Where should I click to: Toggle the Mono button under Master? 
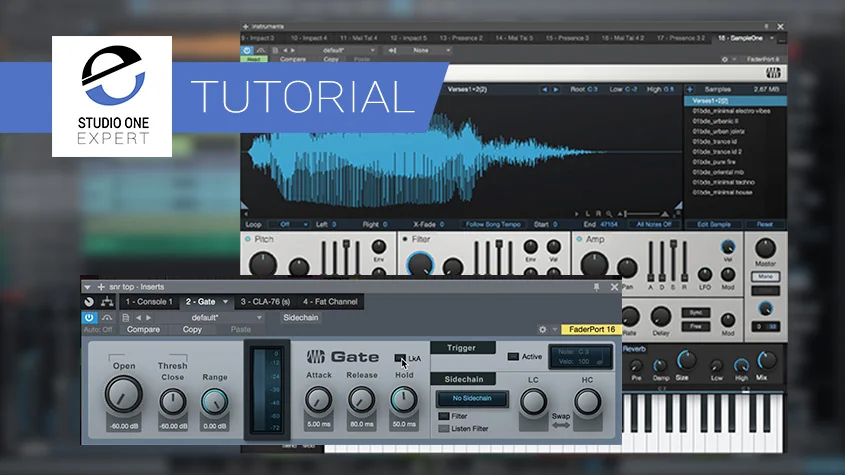pyautogui.click(x=765, y=277)
